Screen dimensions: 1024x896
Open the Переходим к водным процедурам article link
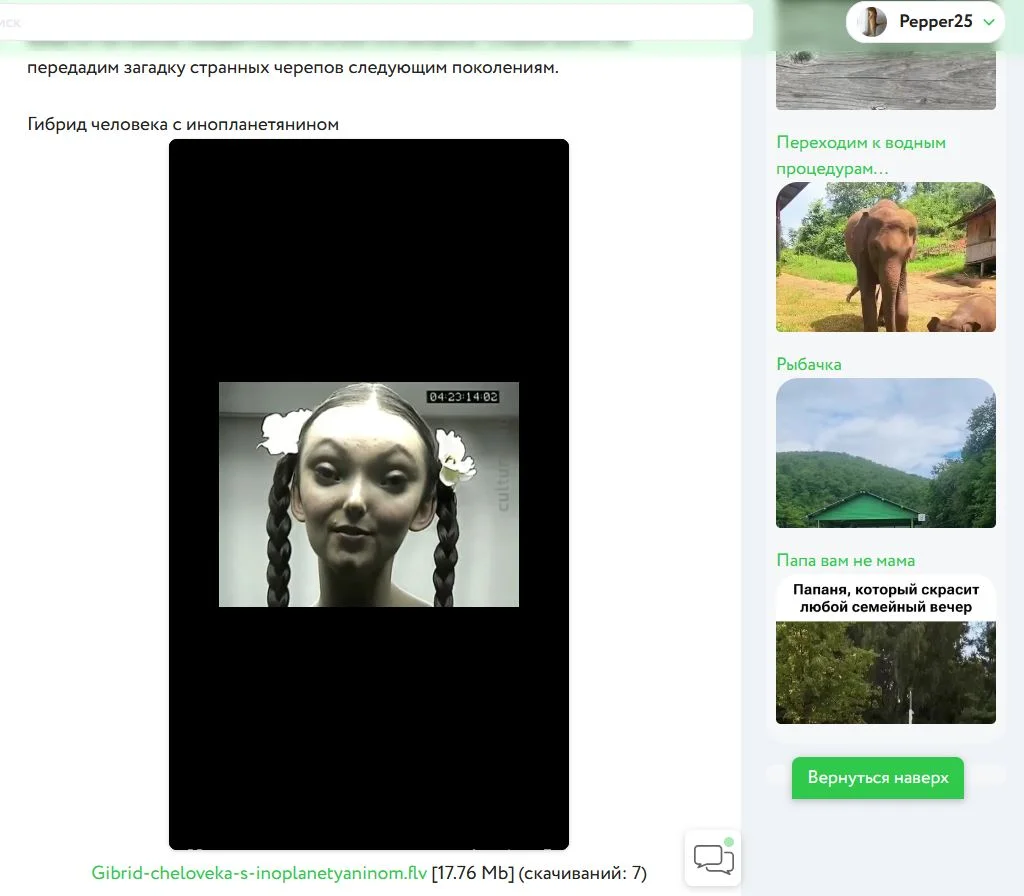click(x=861, y=155)
